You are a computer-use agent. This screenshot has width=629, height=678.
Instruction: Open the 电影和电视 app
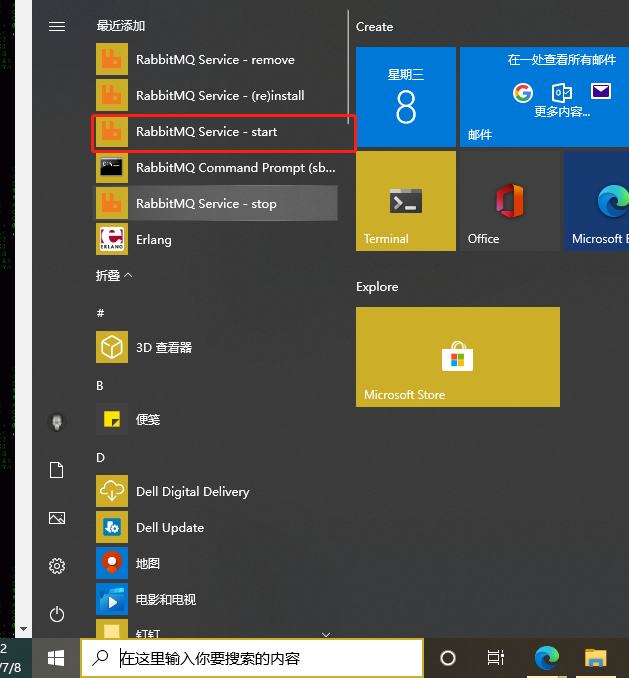click(x=216, y=599)
